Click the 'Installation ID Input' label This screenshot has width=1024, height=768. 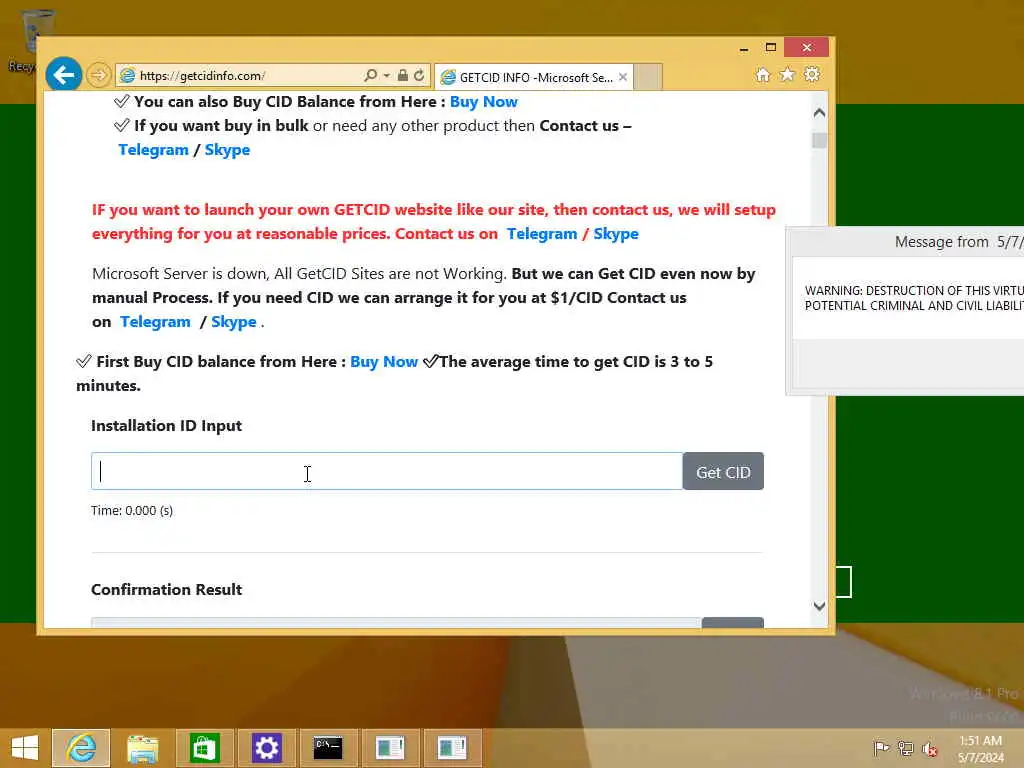[x=167, y=426]
